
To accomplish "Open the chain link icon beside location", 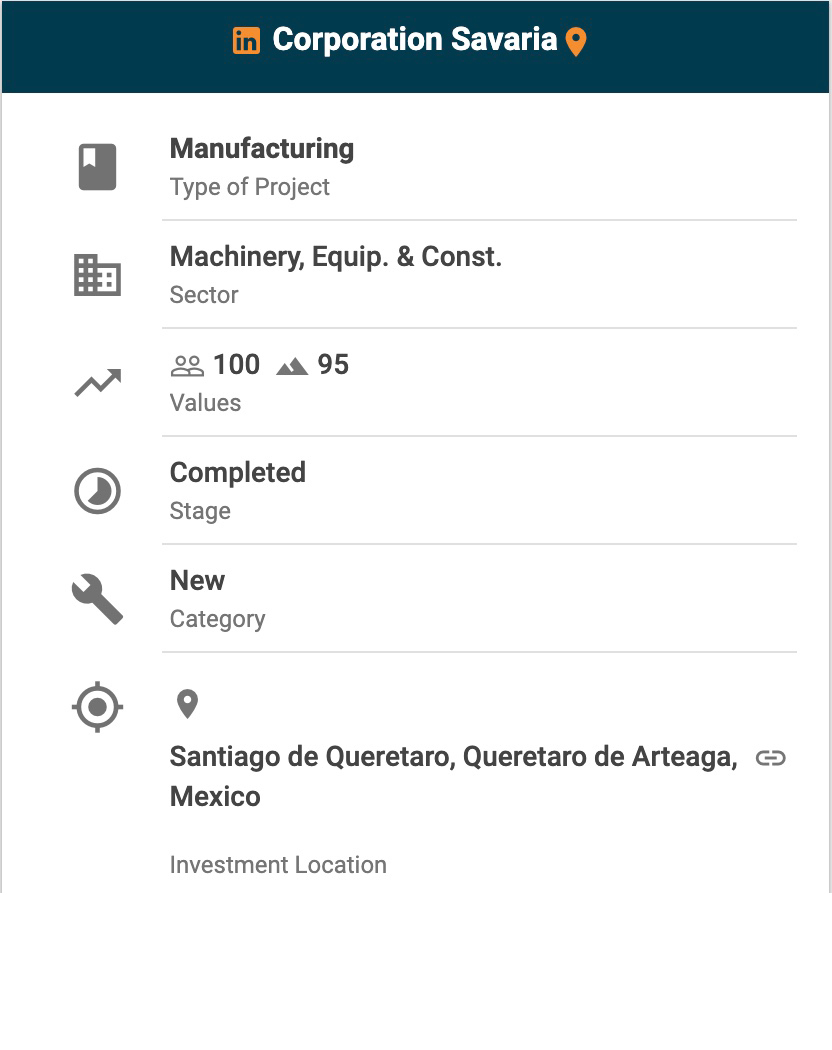I will click(770, 758).
